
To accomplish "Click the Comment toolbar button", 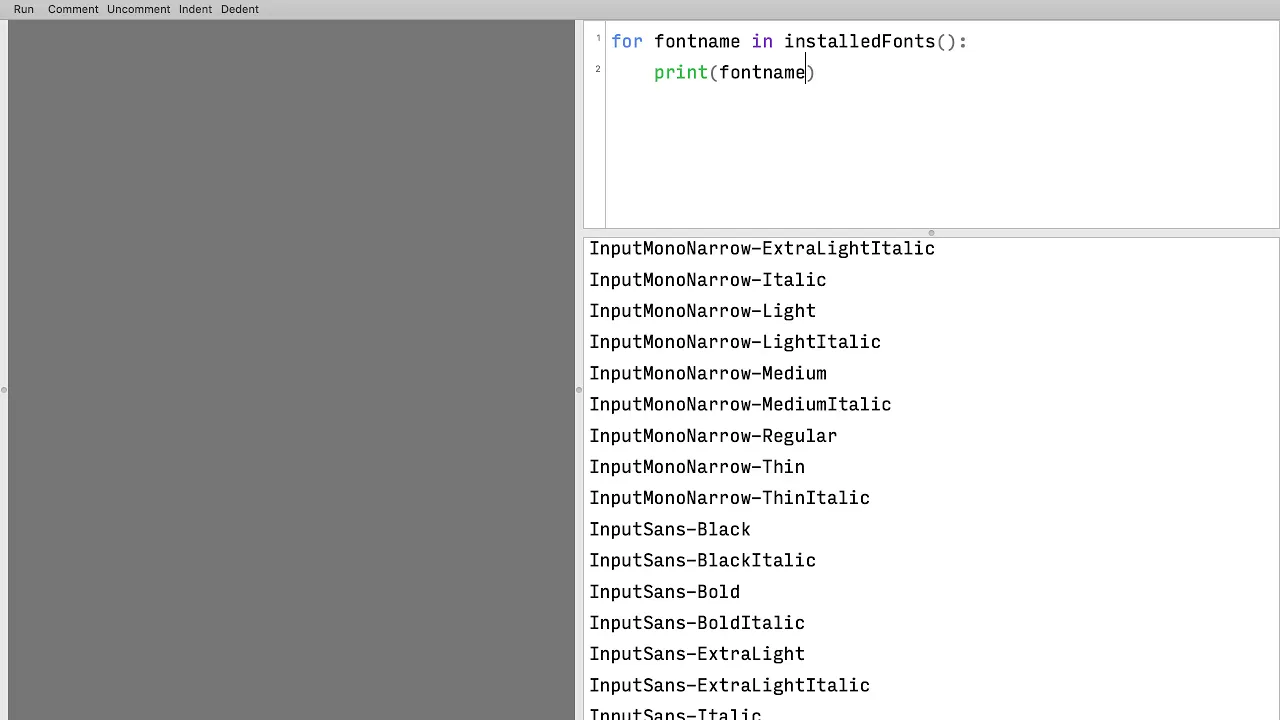I will click(73, 9).
